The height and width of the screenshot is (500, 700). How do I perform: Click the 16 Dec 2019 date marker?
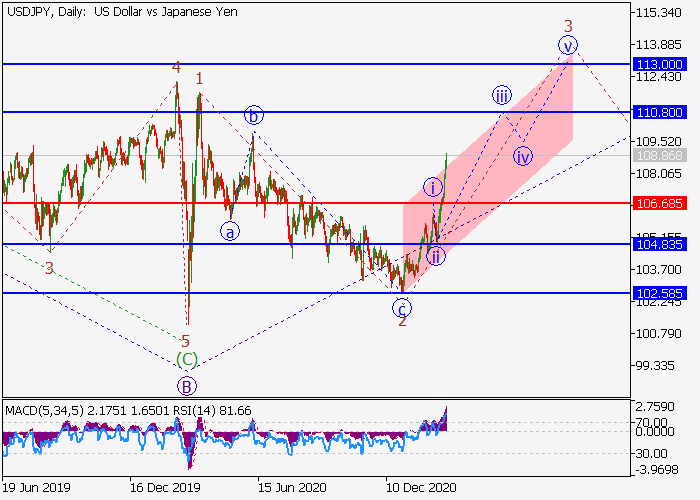[165, 487]
